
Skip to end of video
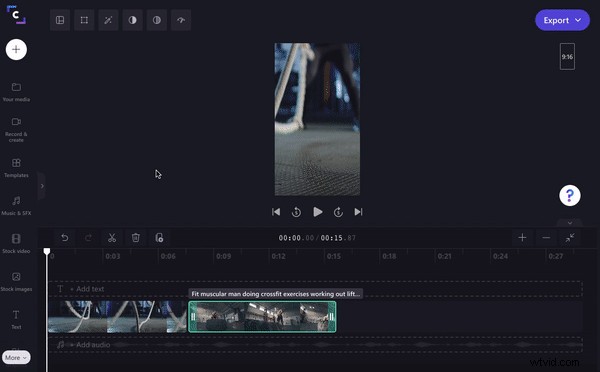[x=358, y=212]
